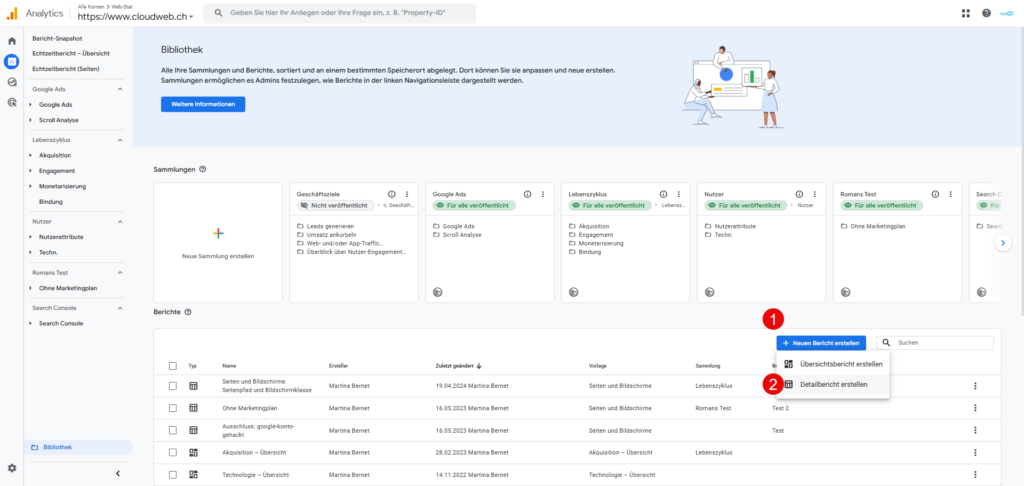Click the Weitere Informationen button
1024x486 pixels.
203,104
